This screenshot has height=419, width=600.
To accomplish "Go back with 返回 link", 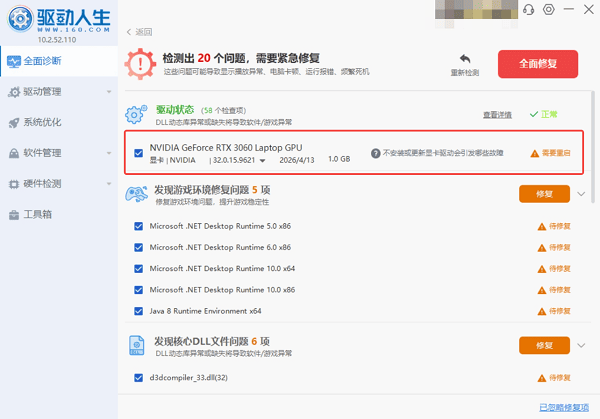I will 139,32.
